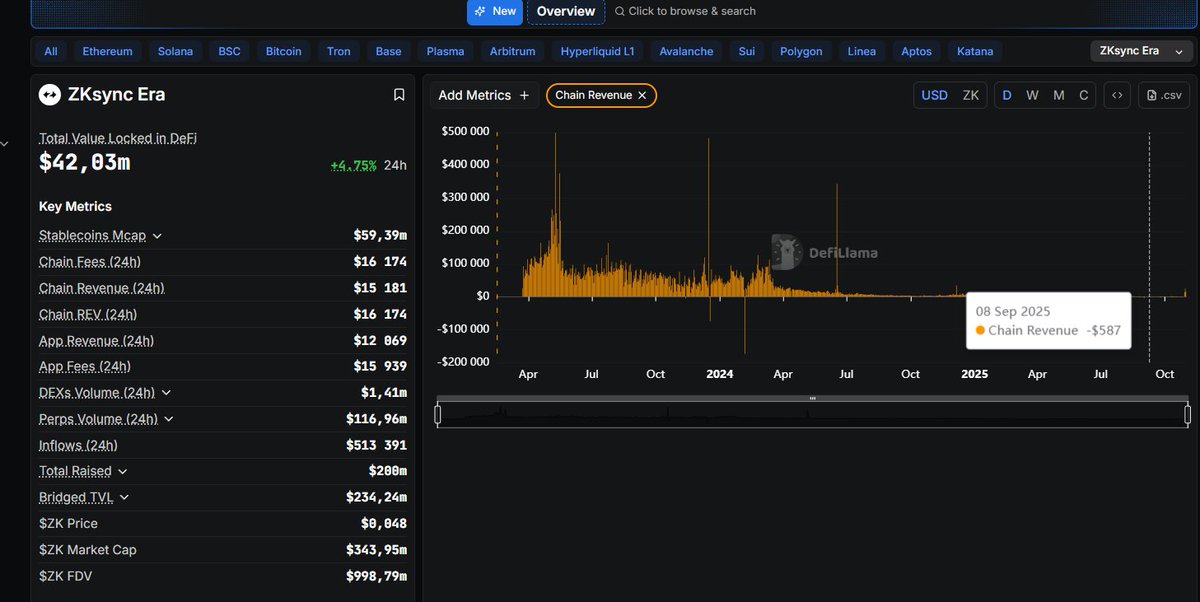Select the Arbitrum chain filter
Viewport: 1200px width, 602px height.
(513, 51)
